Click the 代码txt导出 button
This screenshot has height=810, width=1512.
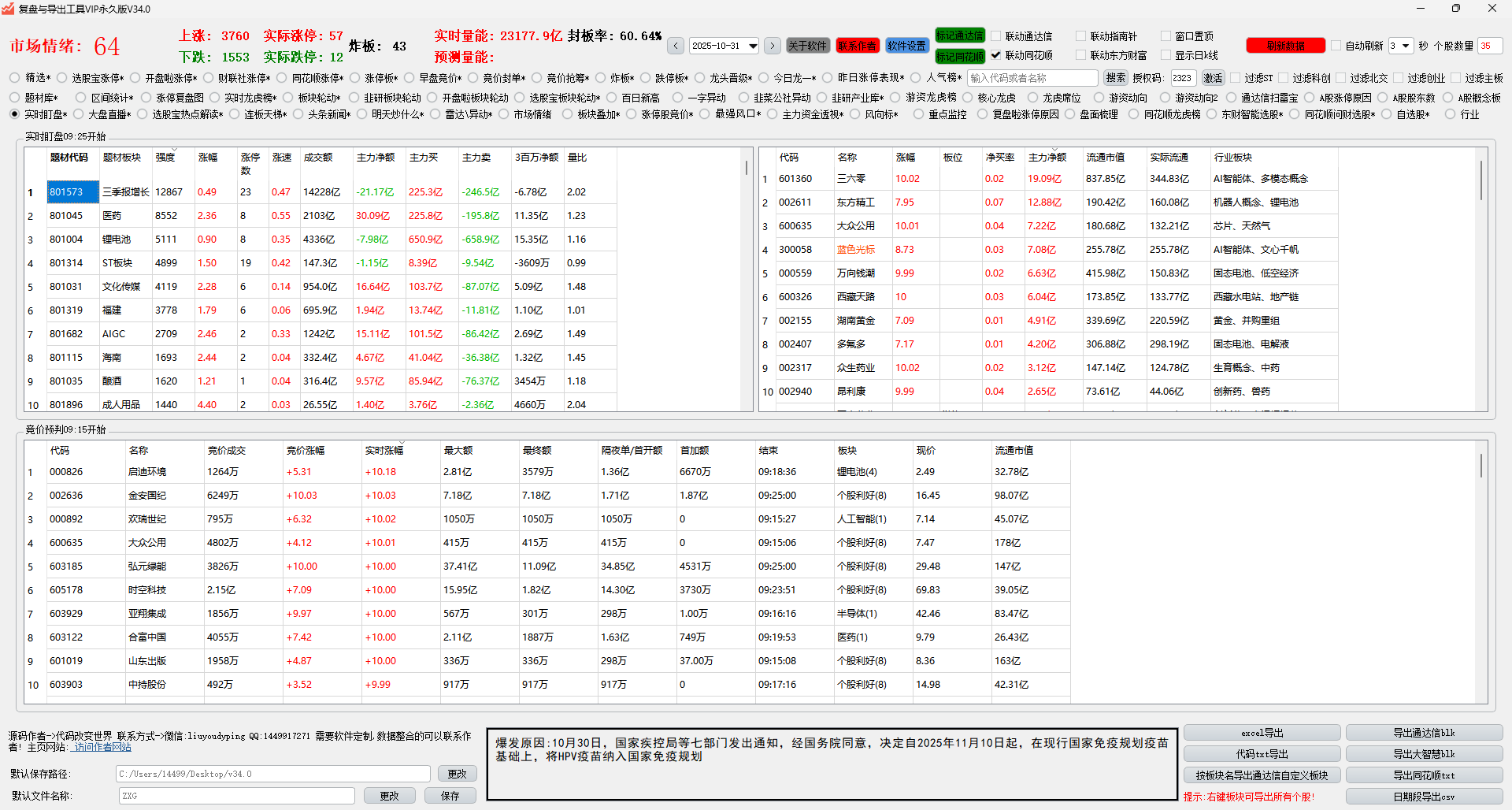click(1262, 754)
